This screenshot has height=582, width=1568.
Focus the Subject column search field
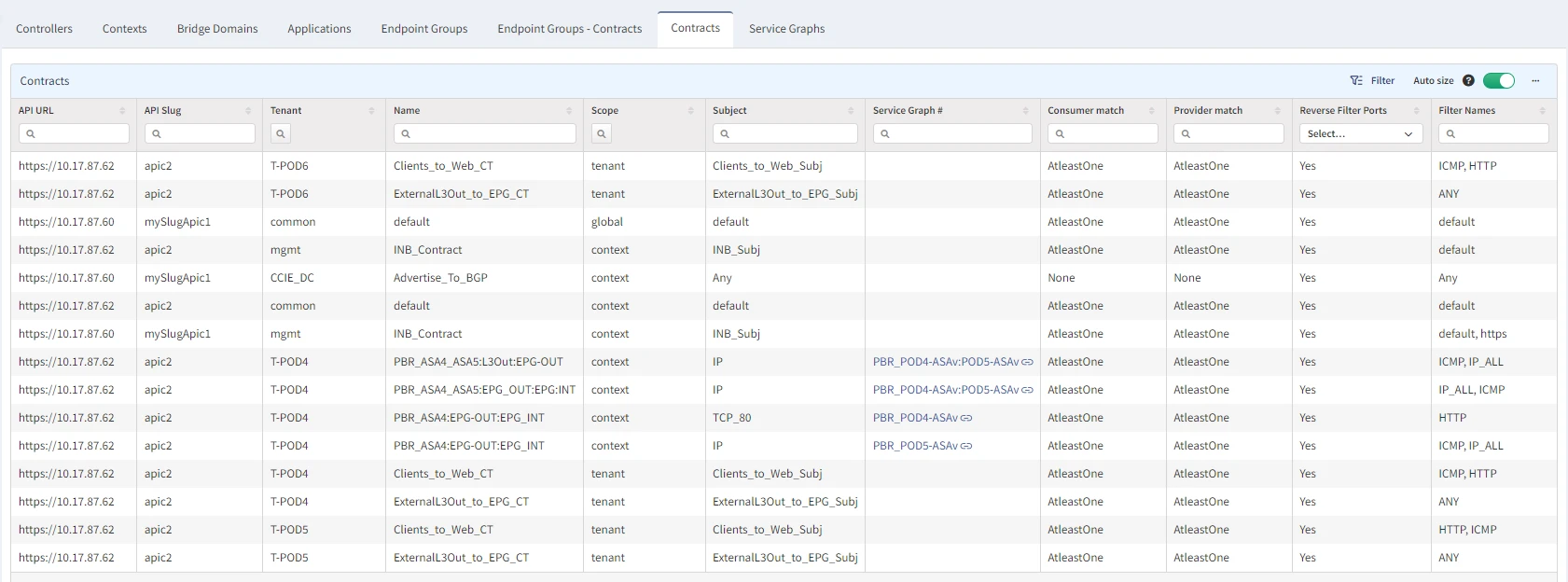[x=785, y=134]
